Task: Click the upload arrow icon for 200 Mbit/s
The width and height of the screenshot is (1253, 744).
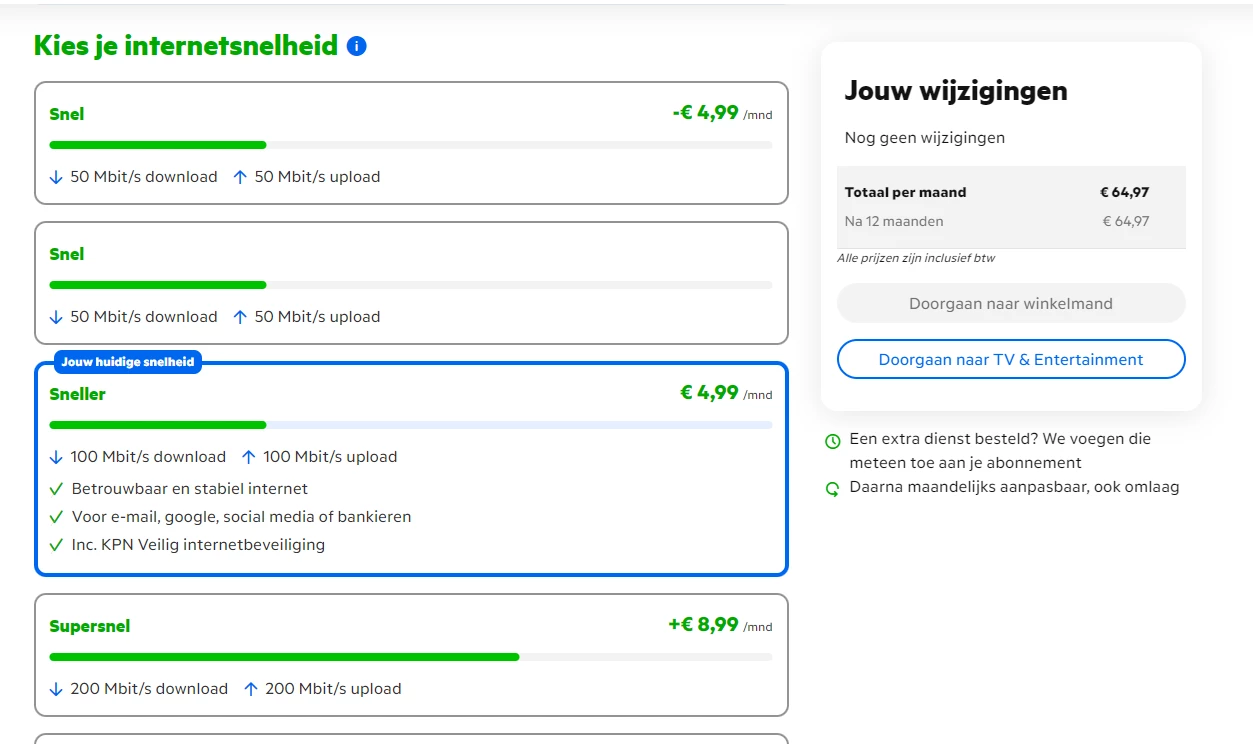Action: (251, 689)
